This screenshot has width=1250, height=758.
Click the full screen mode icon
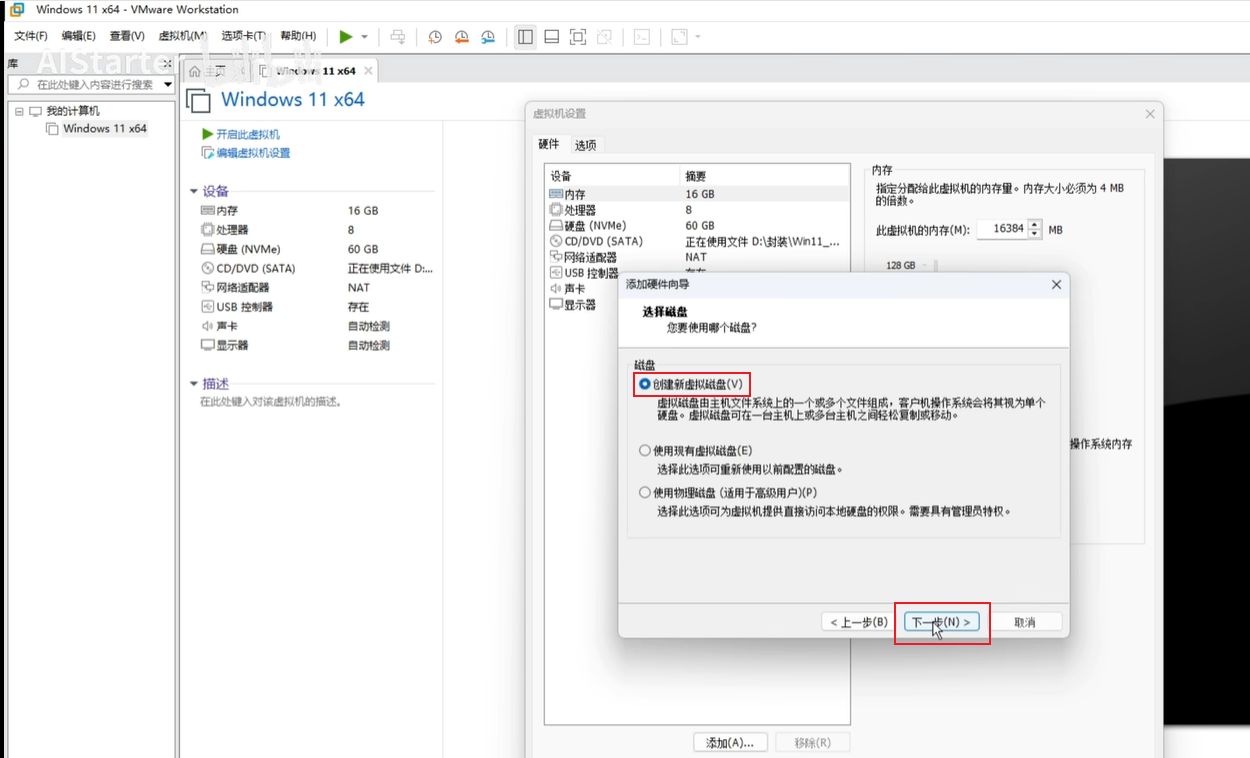coord(577,37)
